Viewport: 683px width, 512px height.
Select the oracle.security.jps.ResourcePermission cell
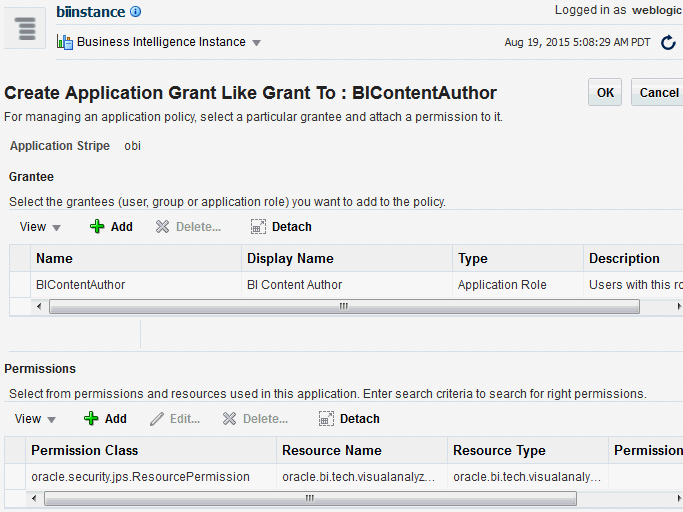(151, 477)
